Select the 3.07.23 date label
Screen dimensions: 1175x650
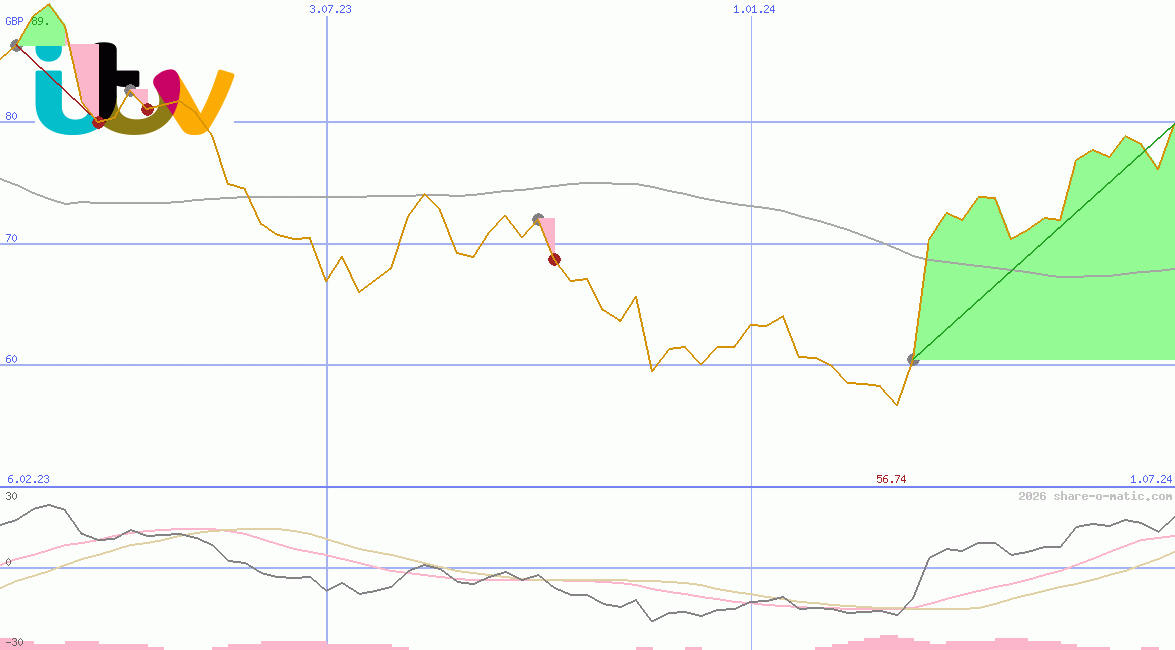pyautogui.click(x=330, y=9)
